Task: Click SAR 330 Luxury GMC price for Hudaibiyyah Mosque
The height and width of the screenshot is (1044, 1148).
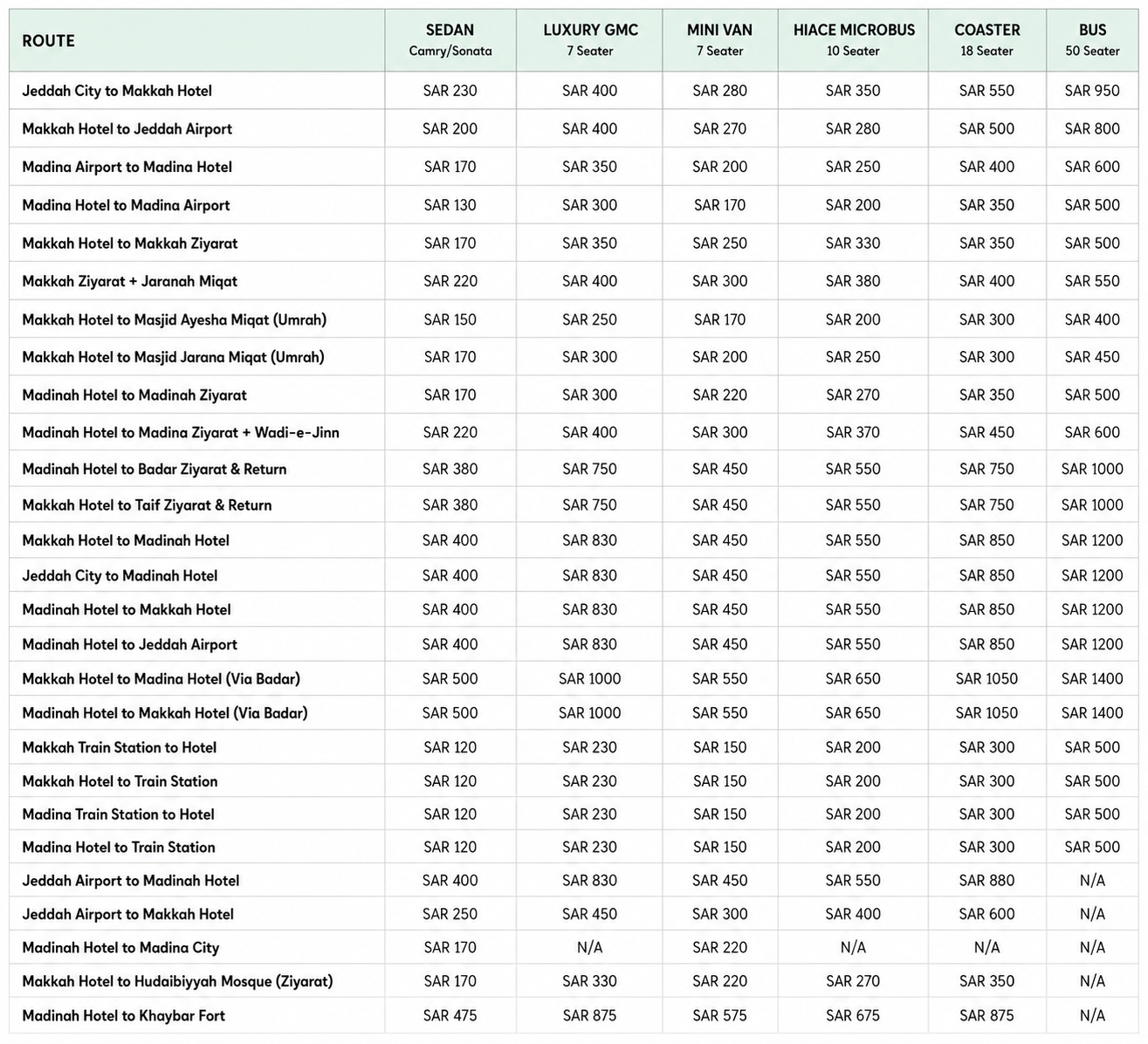Action: point(590,981)
